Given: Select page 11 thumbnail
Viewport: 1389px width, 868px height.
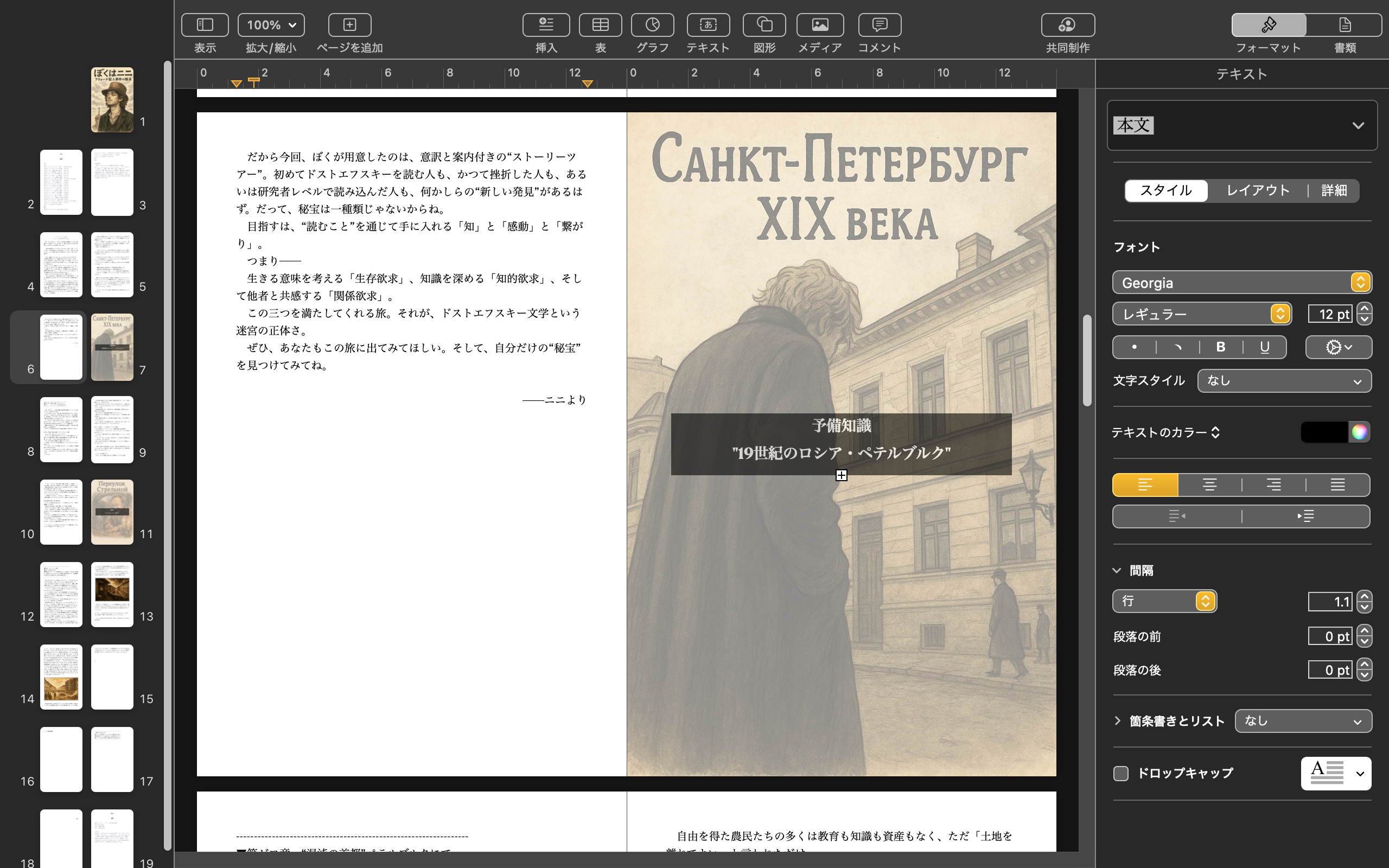Looking at the screenshot, I should 112,512.
